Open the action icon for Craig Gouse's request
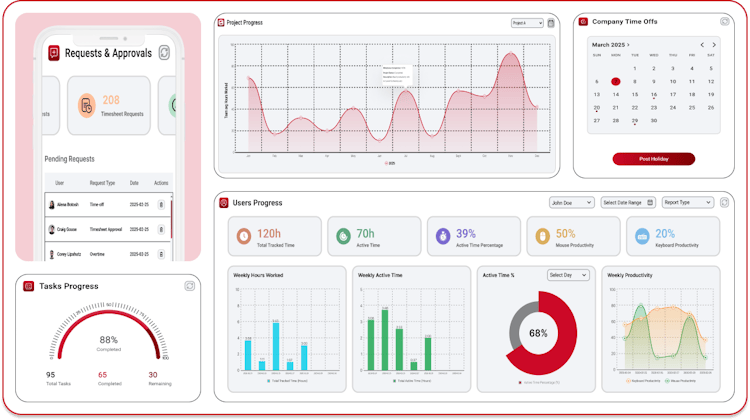This screenshot has width=750, height=420. tap(161, 229)
